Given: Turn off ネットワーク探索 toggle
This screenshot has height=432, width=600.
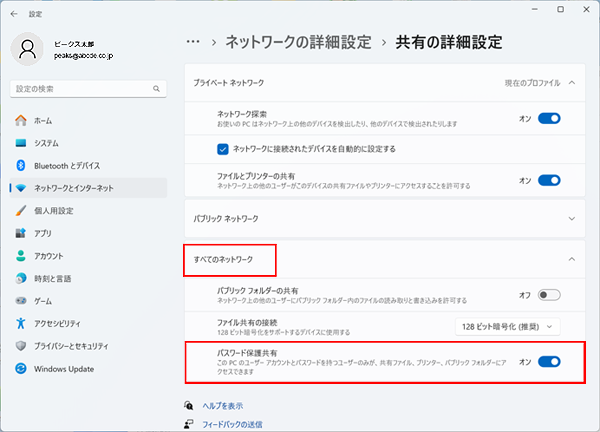Looking at the screenshot, I should pyautogui.click(x=549, y=118).
